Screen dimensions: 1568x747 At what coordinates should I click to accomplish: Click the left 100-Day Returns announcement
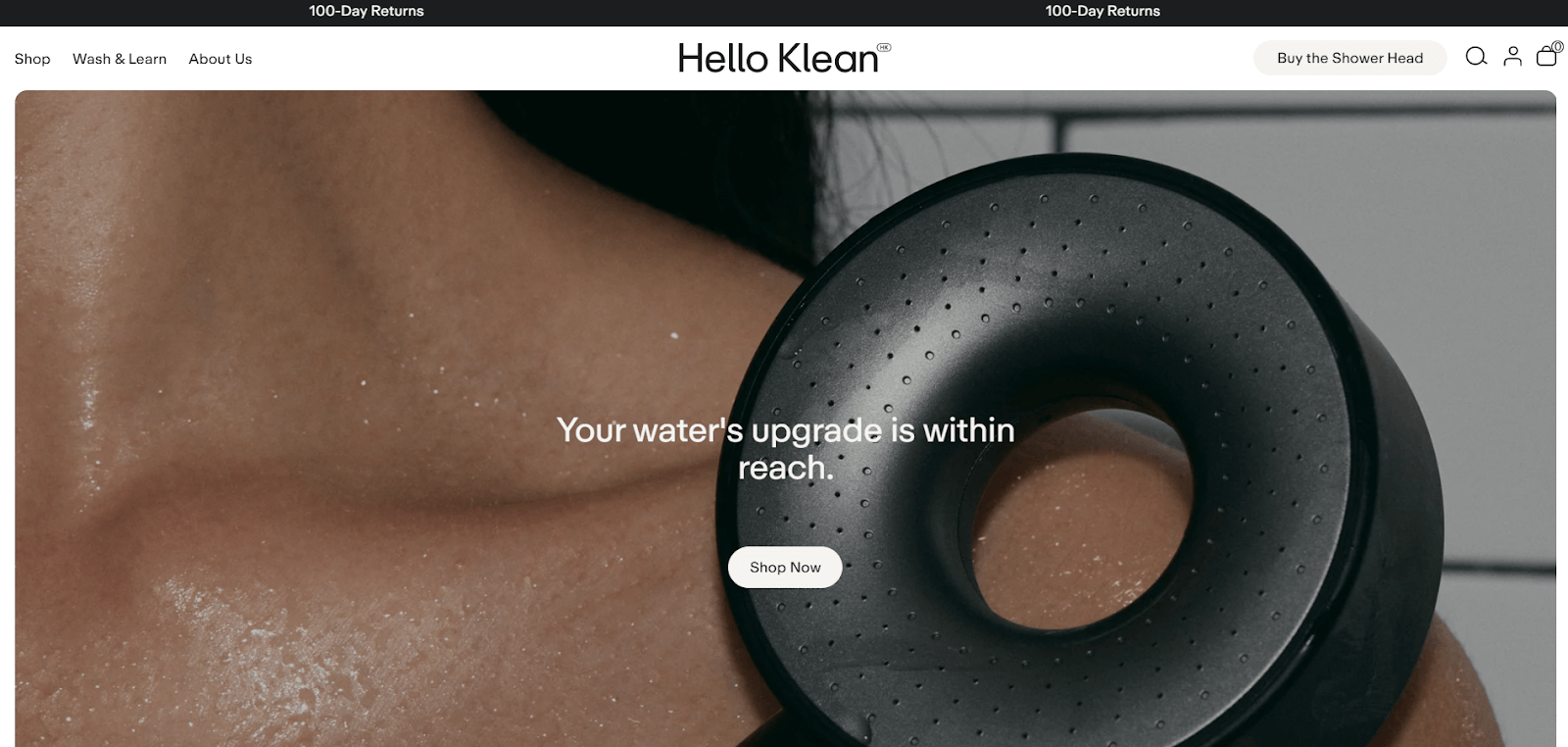367,11
